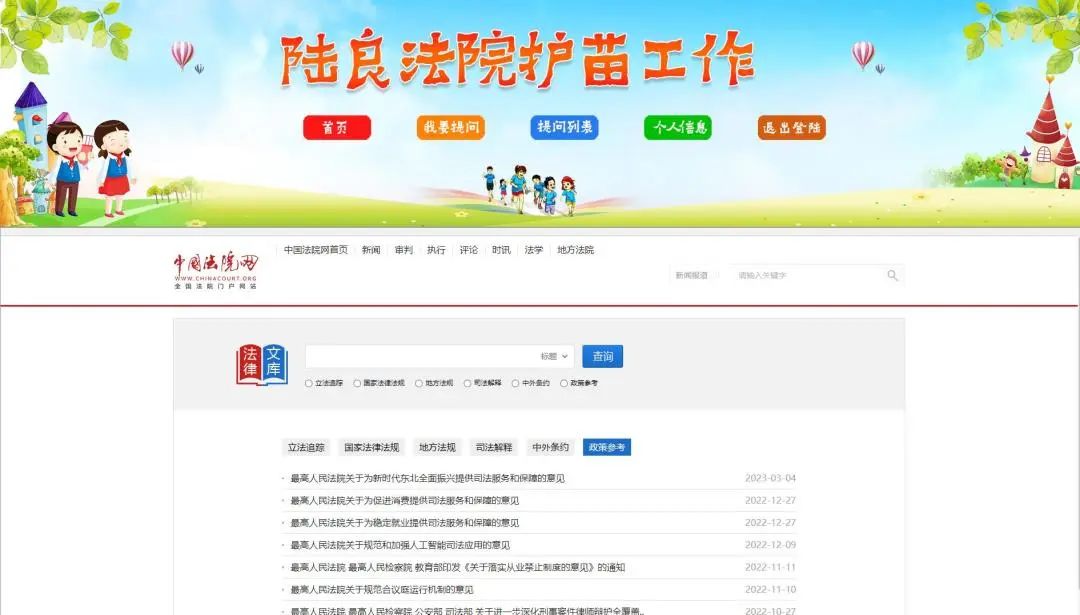Switch to the 司法解释 tab
Image resolution: width=1080 pixels, height=615 pixels.
494,448
